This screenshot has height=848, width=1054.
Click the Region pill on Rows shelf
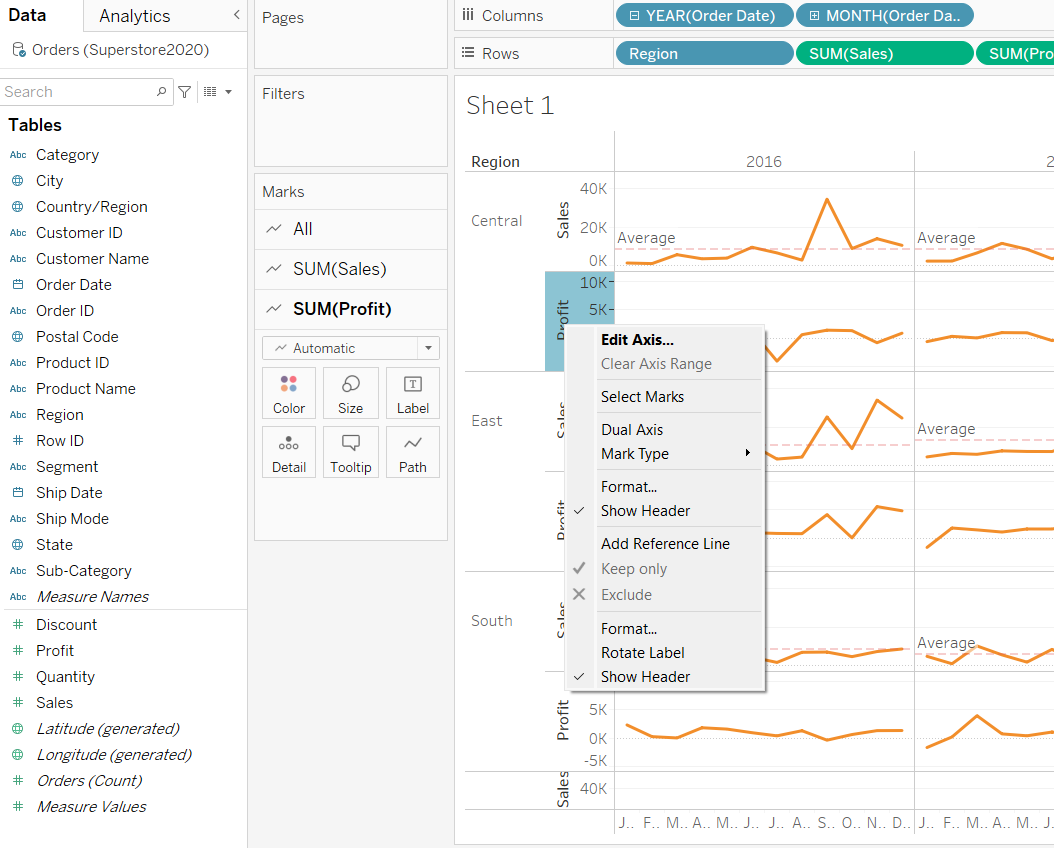[x=703, y=54]
